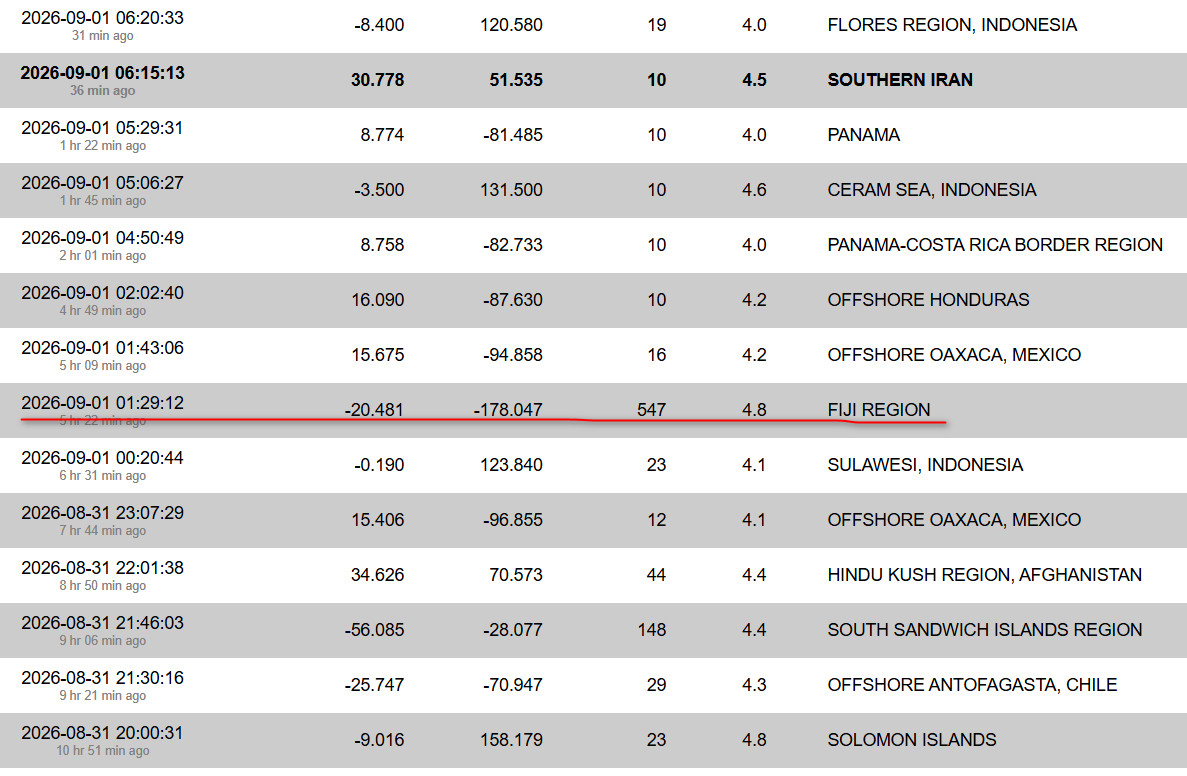Select the 2026-08-31 23:07:29 Oaxaca row
Image resolution: width=1187 pixels, height=776 pixels.
[594, 520]
